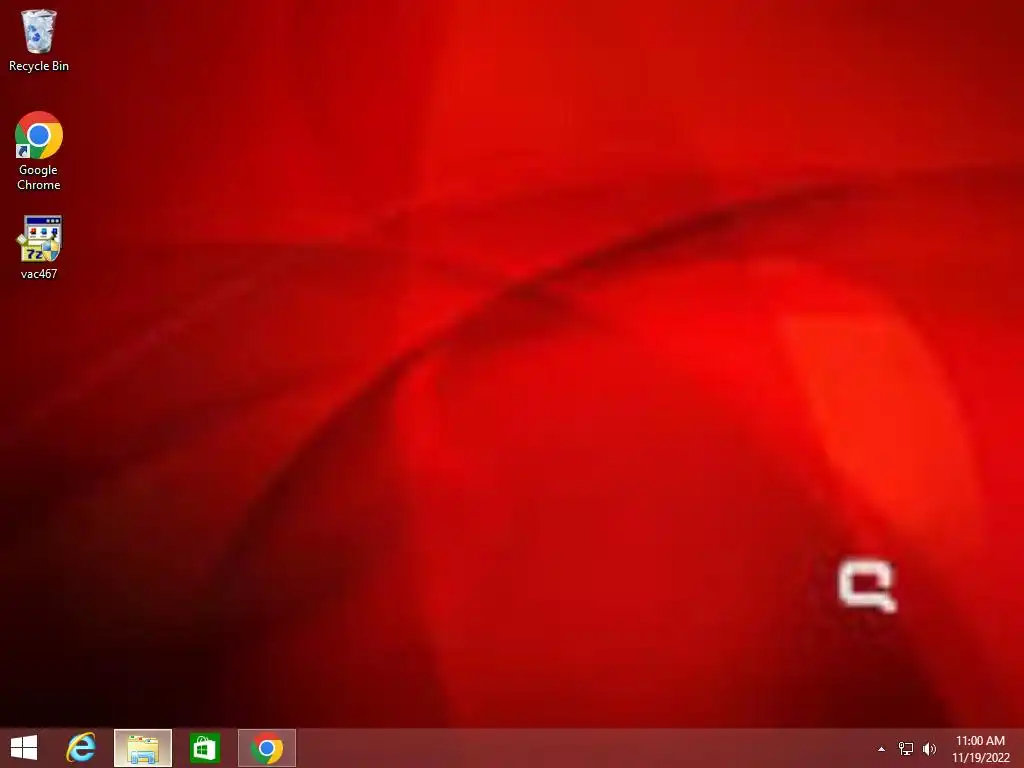Open Windows Store from the taskbar
The width and height of the screenshot is (1024, 768).
[x=204, y=748]
